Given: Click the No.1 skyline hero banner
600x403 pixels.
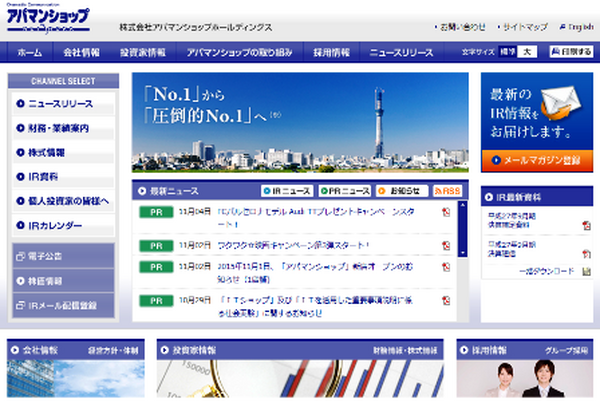Looking at the screenshot, I should pyautogui.click(x=300, y=122).
